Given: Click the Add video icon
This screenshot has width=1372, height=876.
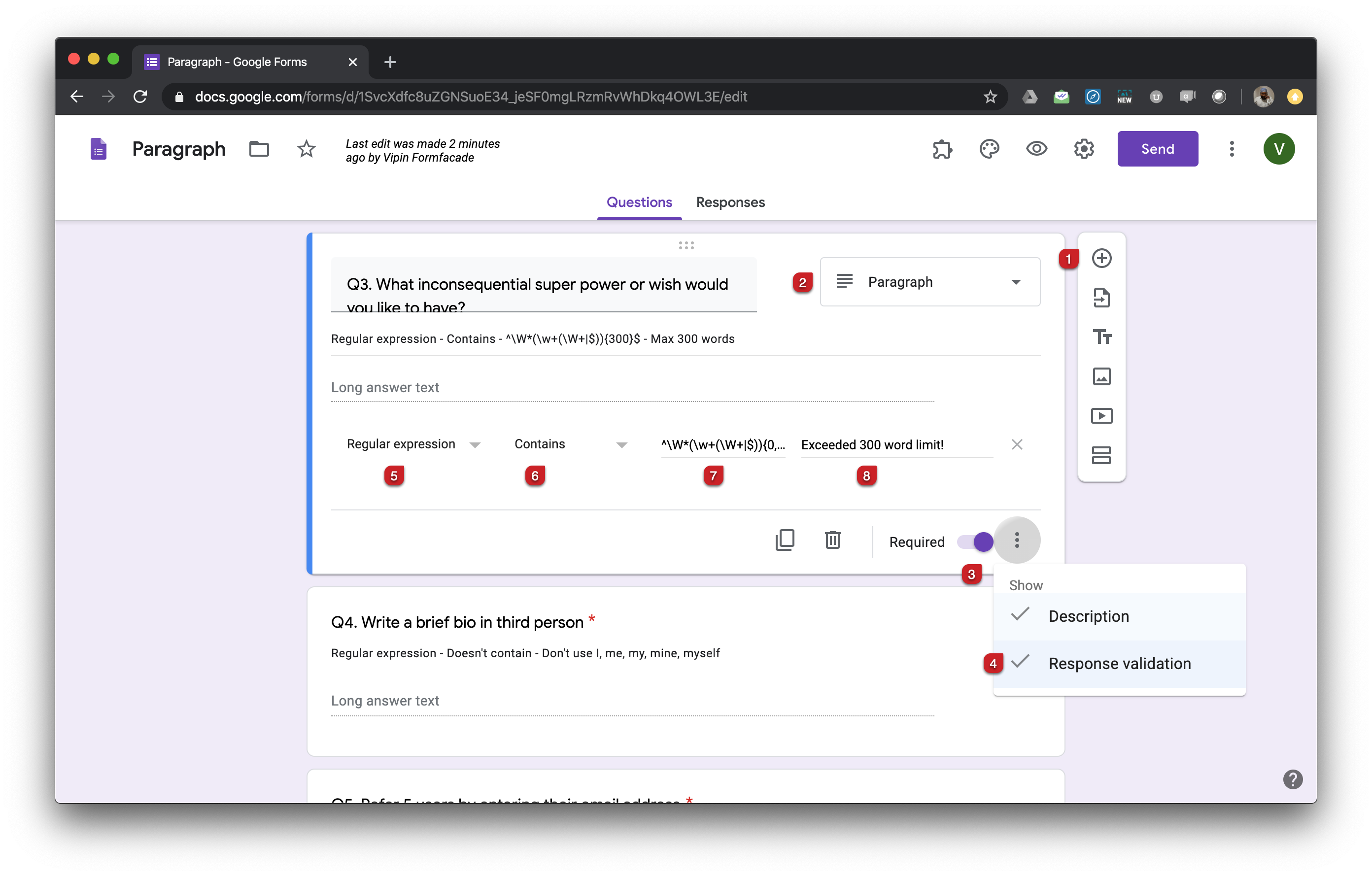Looking at the screenshot, I should [1101, 416].
